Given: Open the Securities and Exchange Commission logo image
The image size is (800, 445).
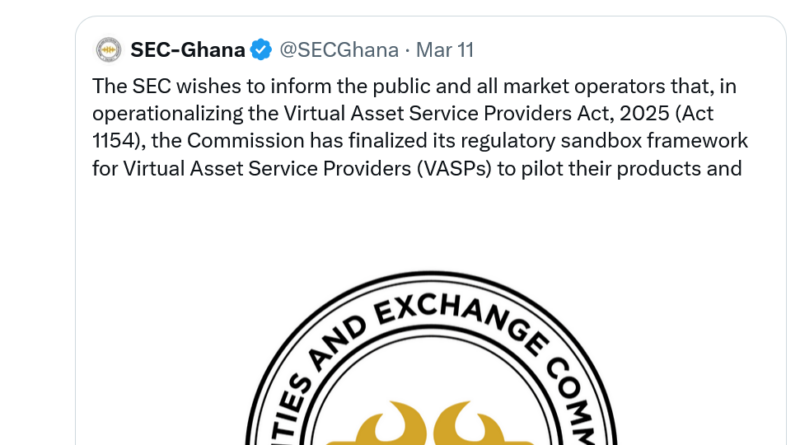Looking at the screenshot, I should [x=430, y=370].
